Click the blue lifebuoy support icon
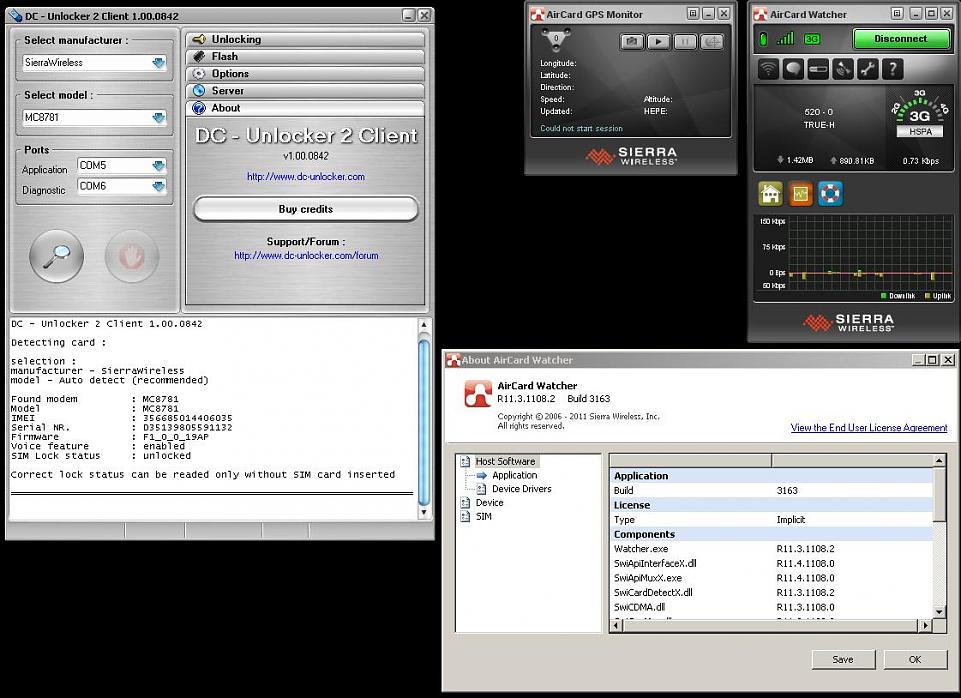Image resolution: width=961 pixels, height=698 pixels. (x=830, y=193)
